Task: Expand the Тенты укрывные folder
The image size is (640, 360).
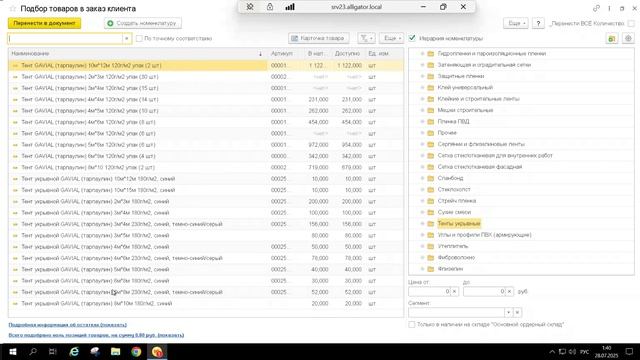Action: pos(422,224)
